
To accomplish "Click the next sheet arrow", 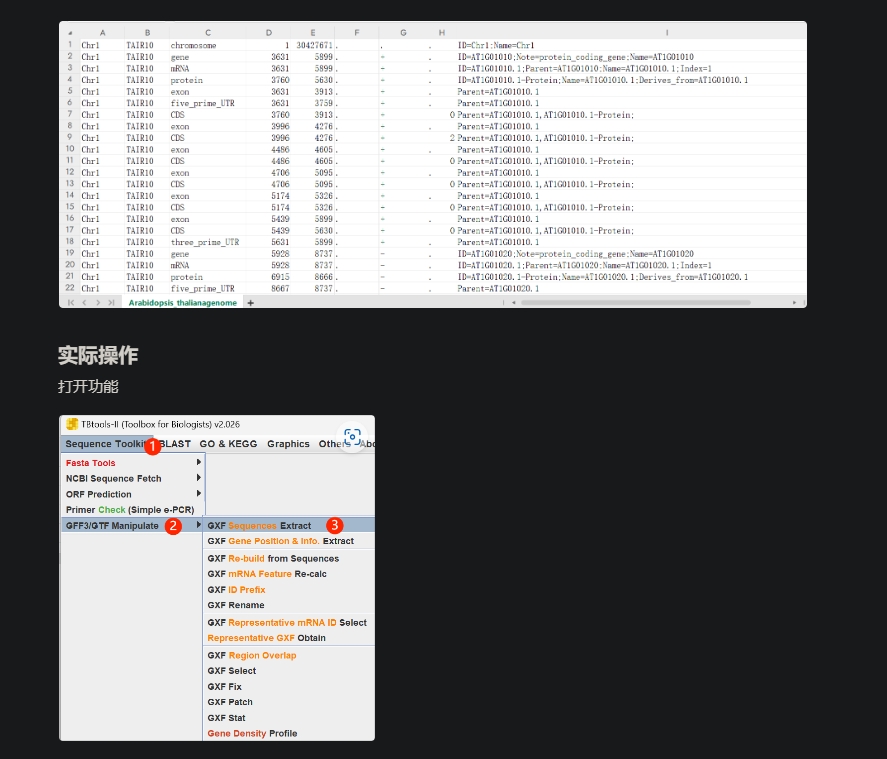I will tap(97, 302).
